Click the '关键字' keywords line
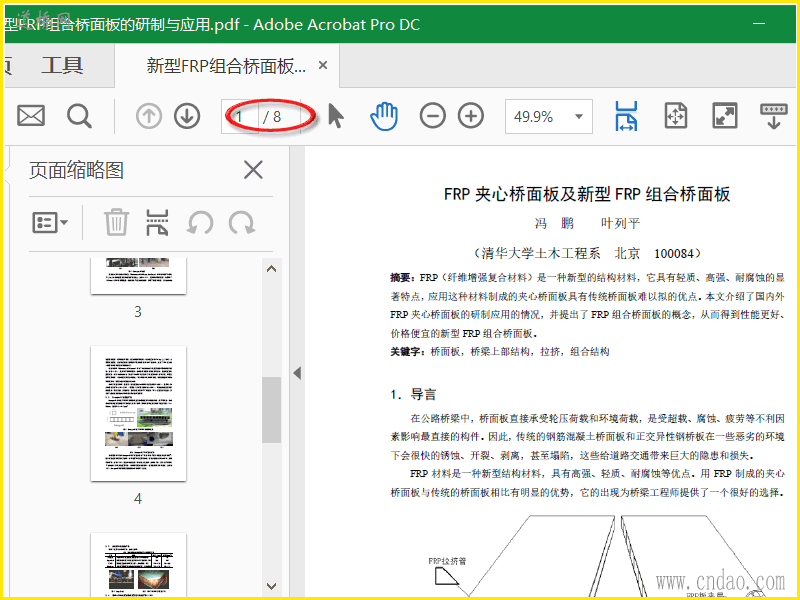Viewport: 800px width, 600px height. click(500, 351)
